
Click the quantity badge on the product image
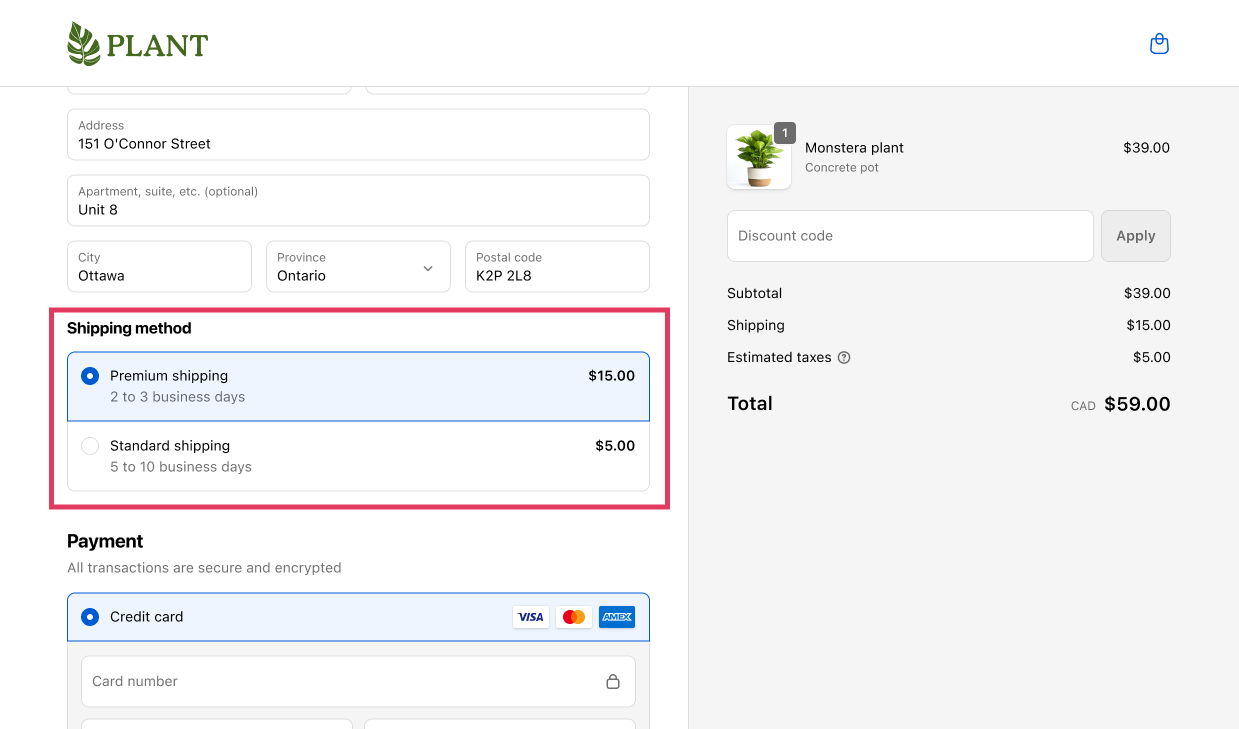click(785, 133)
